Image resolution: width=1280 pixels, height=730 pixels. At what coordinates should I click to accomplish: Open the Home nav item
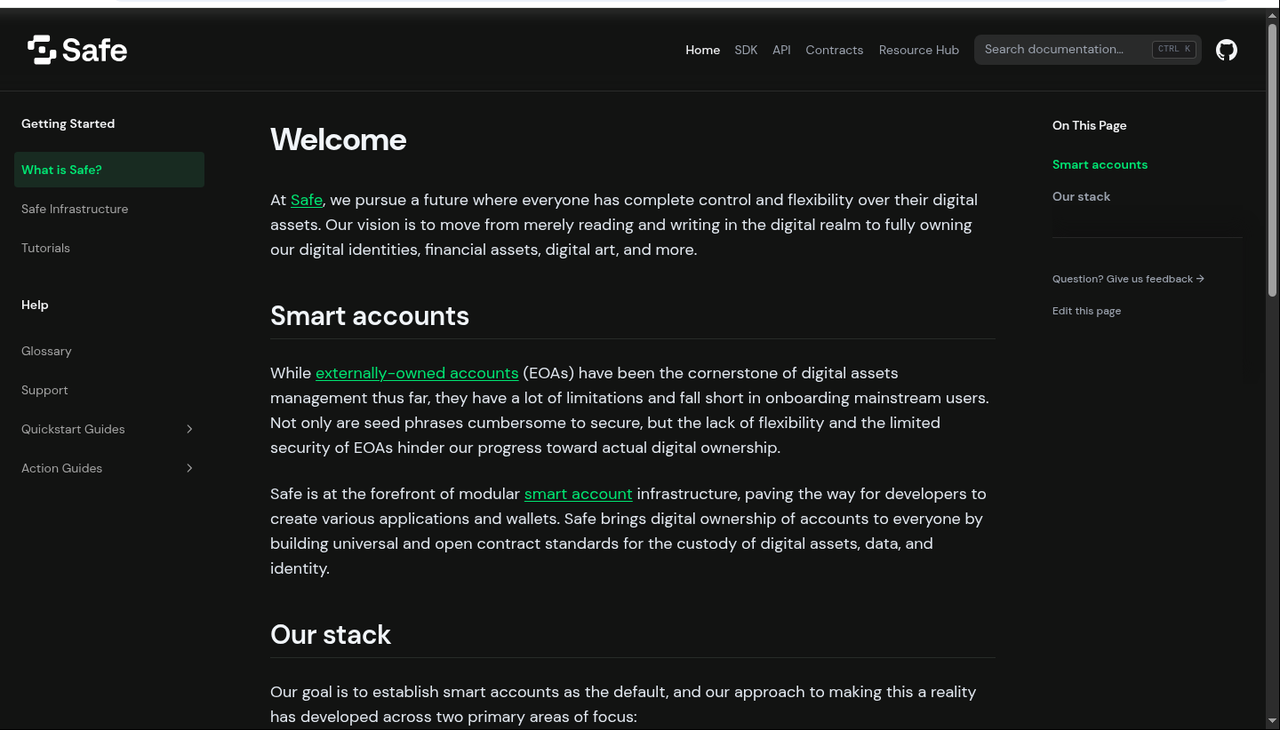coord(702,50)
